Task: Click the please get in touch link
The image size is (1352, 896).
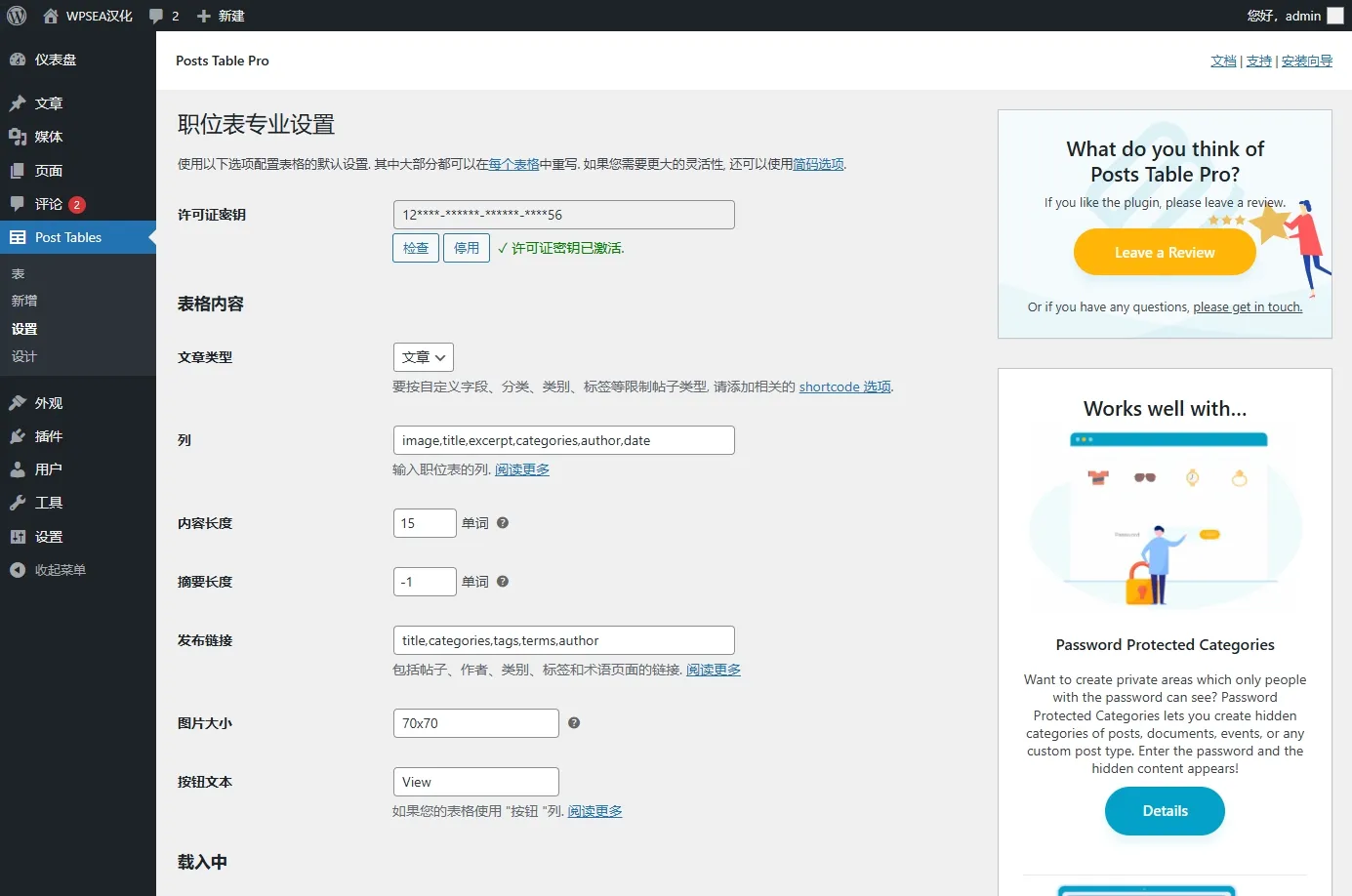Action: click(x=1248, y=306)
